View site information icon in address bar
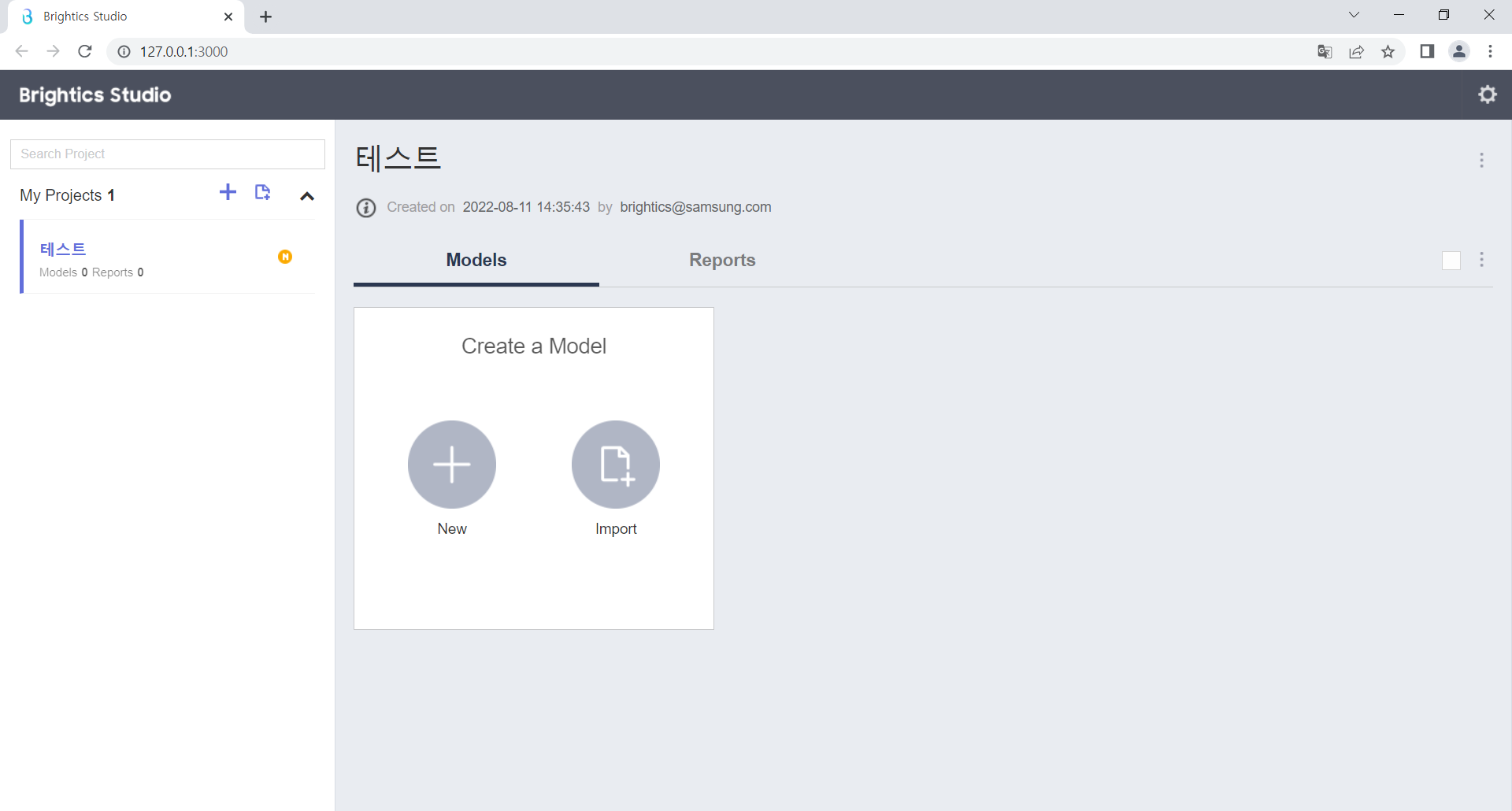This screenshot has width=1512, height=811. tap(124, 52)
